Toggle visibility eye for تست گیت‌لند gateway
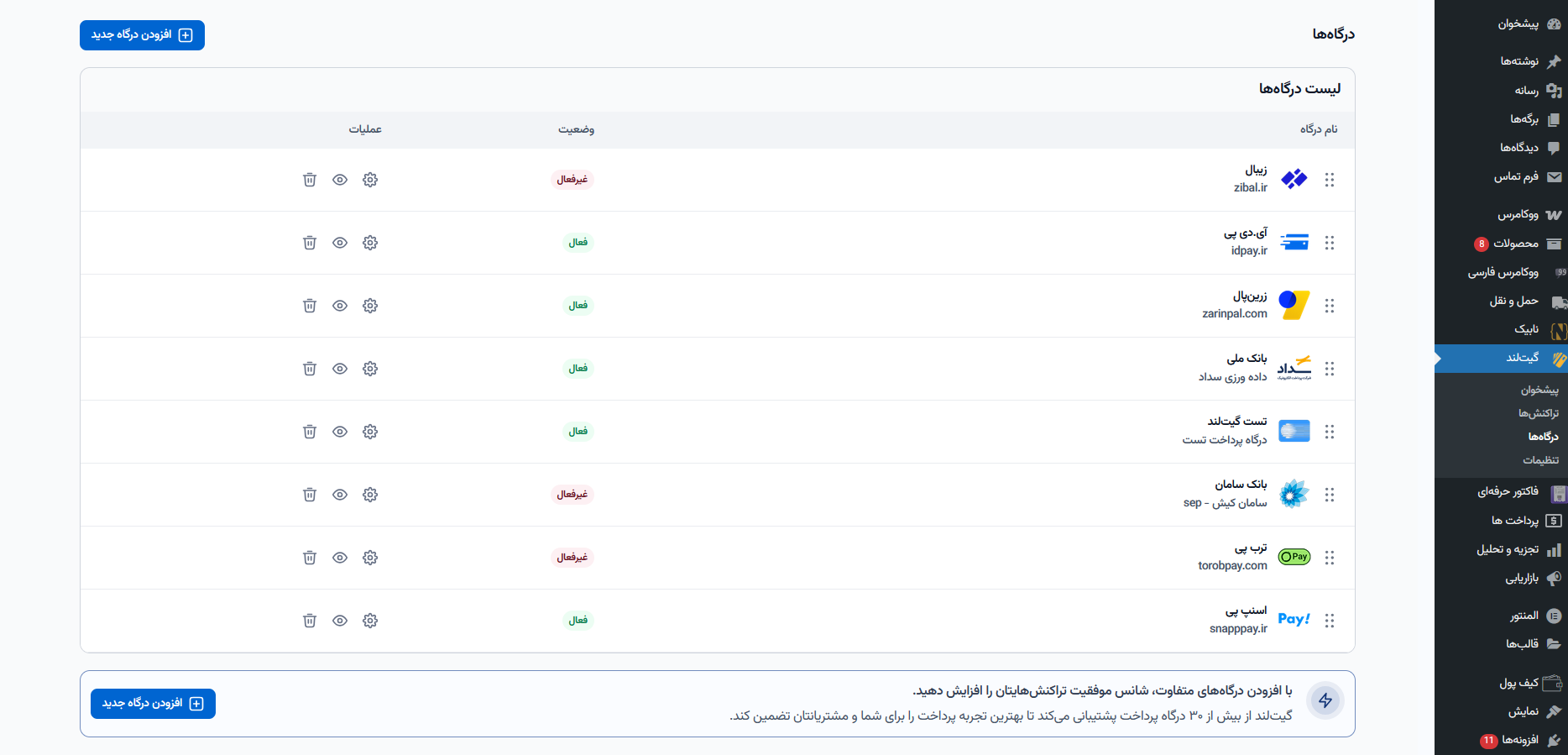 340,432
